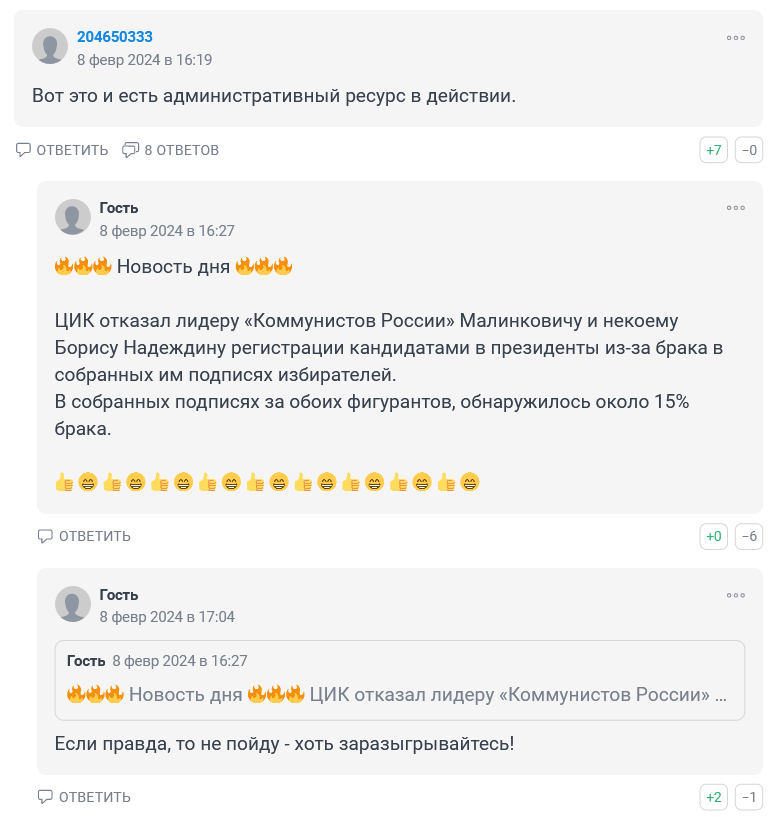Reply to the administrative resource comment
Image resolution: width=784 pixels, height=818 pixels.
tap(62, 150)
